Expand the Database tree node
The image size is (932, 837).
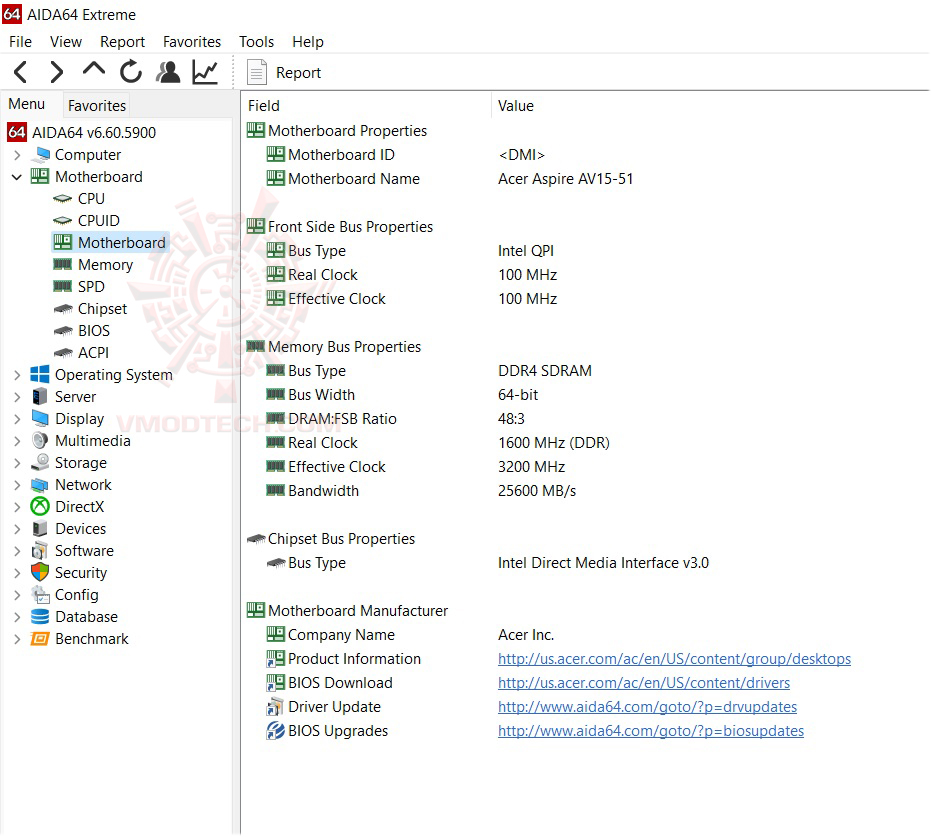(x=17, y=617)
